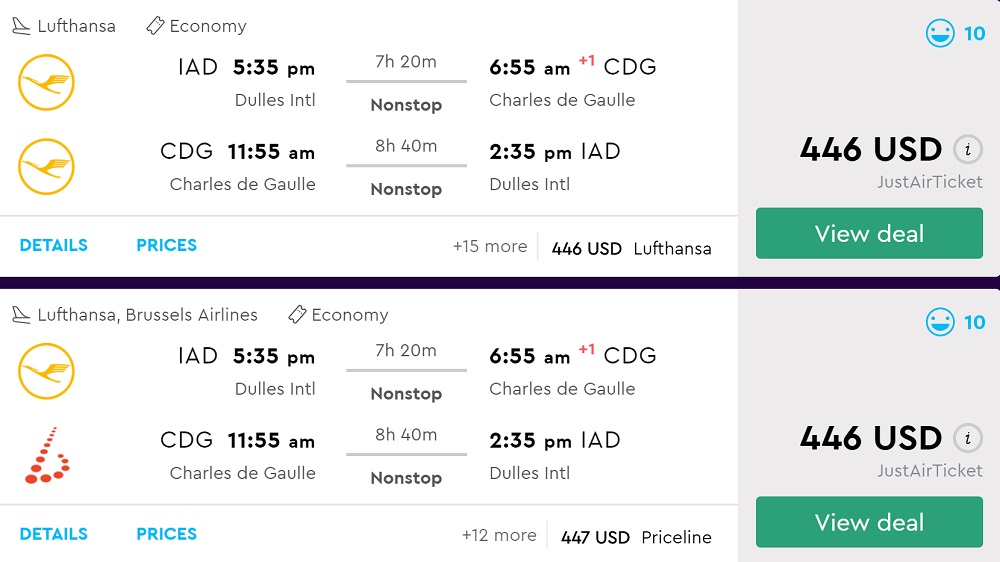Click the second result's price info icon
Image resolution: width=1000 pixels, height=562 pixels.
click(x=966, y=439)
